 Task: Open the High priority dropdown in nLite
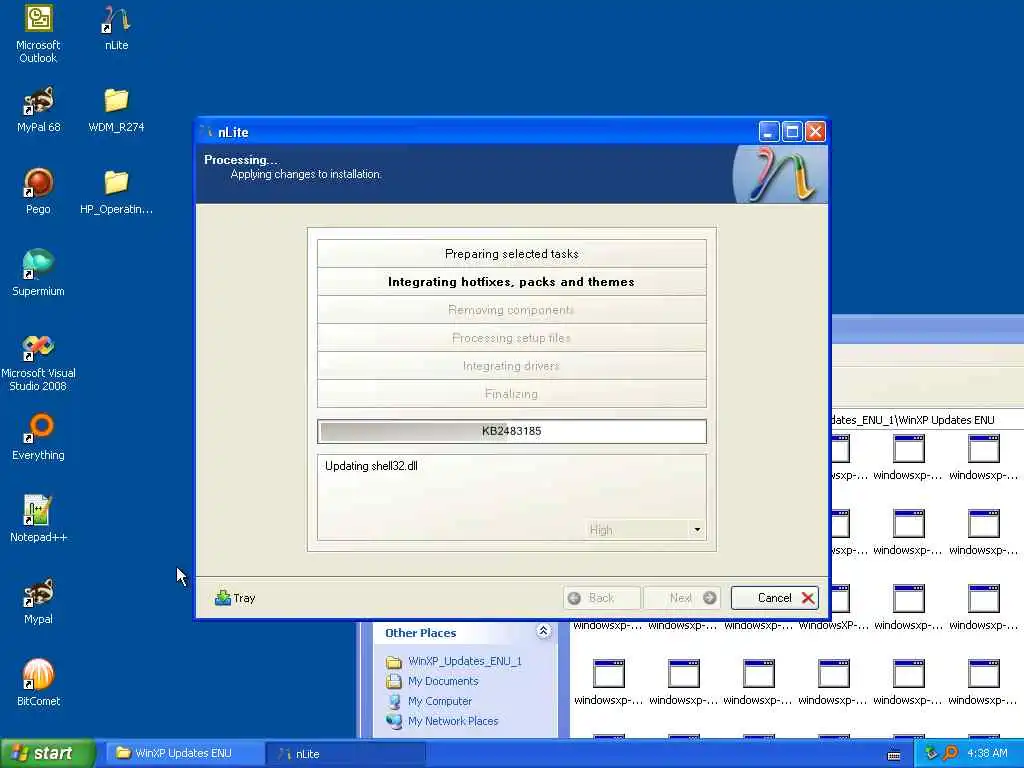(x=697, y=530)
